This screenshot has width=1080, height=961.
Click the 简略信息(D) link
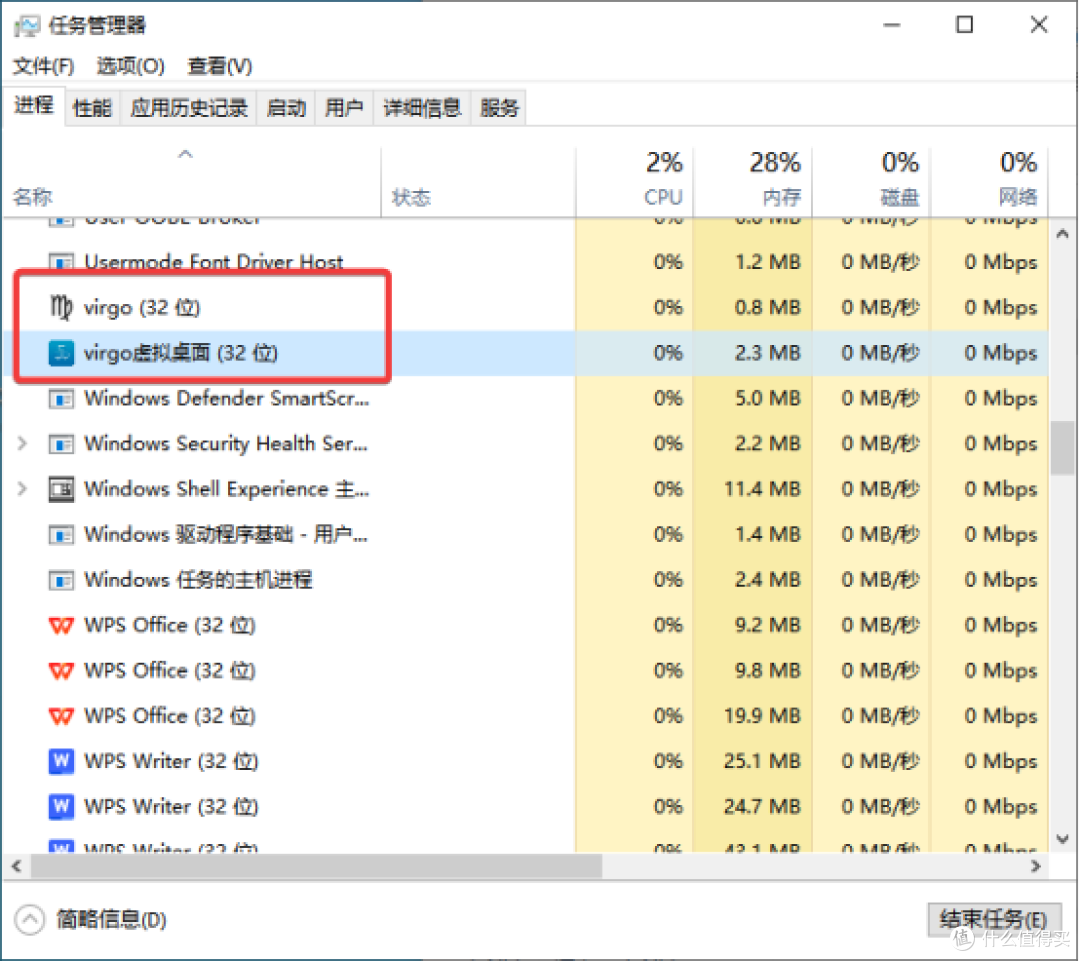111,920
